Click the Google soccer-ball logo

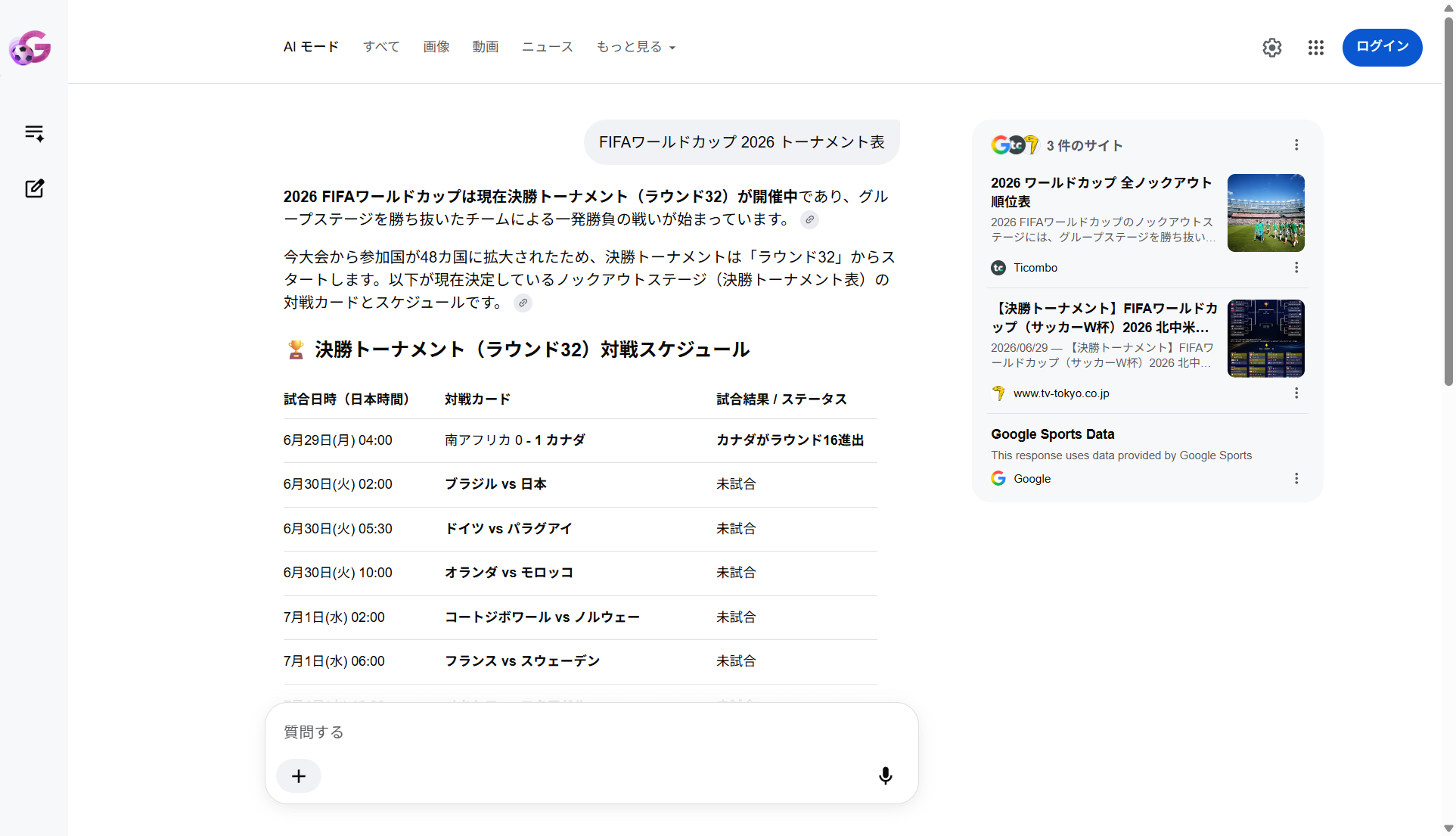pyautogui.click(x=30, y=48)
